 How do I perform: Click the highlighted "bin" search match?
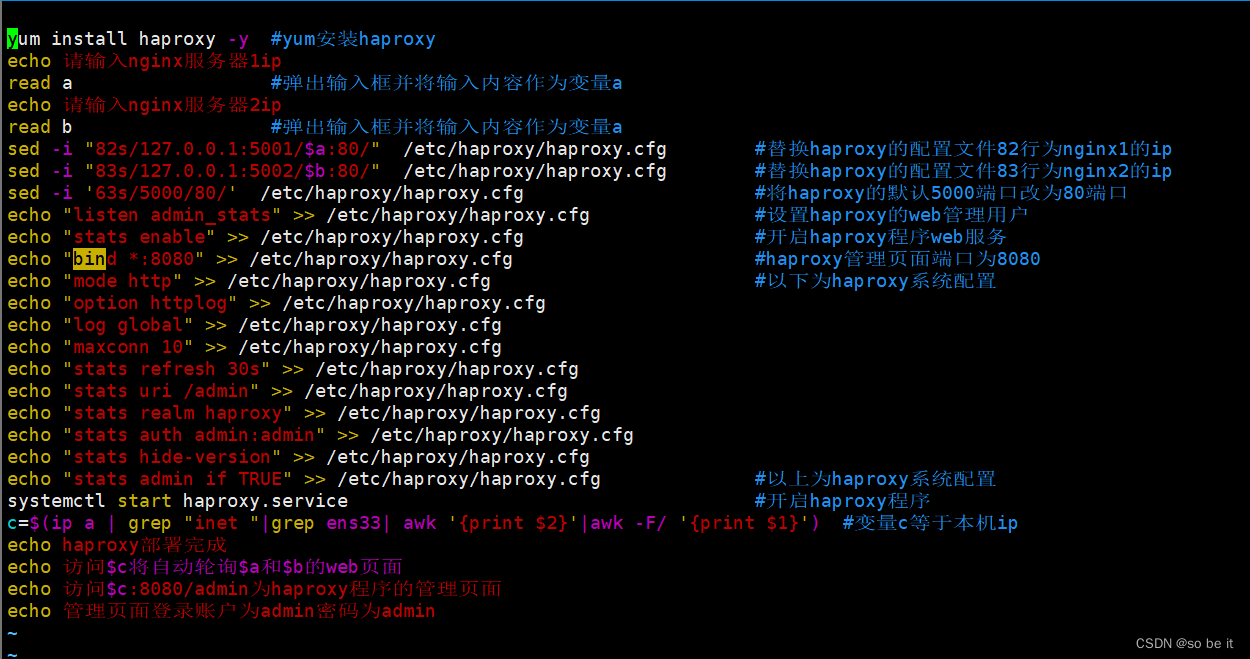[x=89, y=258]
